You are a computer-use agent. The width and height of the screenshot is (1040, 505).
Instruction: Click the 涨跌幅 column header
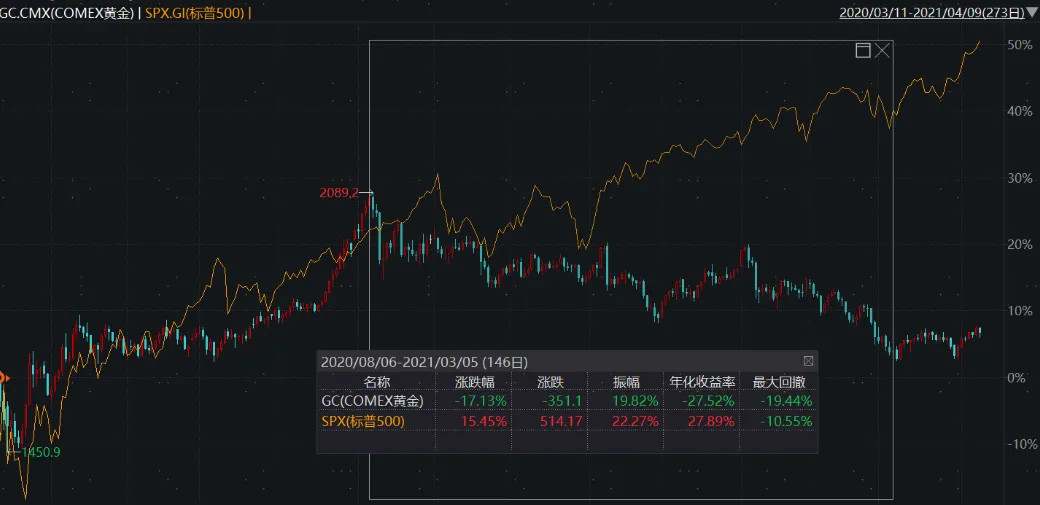[474, 382]
